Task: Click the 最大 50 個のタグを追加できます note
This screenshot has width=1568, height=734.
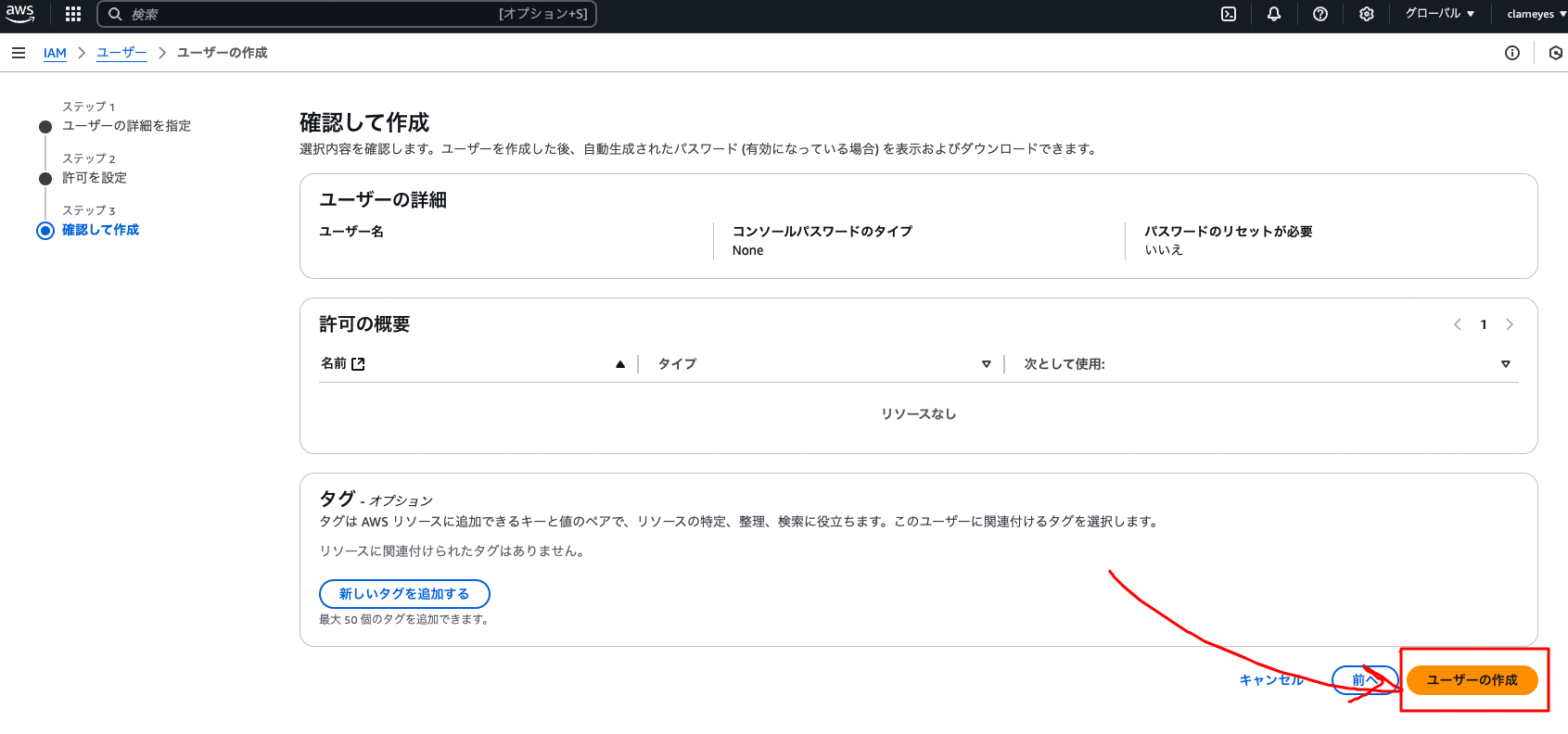Action: click(x=404, y=619)
